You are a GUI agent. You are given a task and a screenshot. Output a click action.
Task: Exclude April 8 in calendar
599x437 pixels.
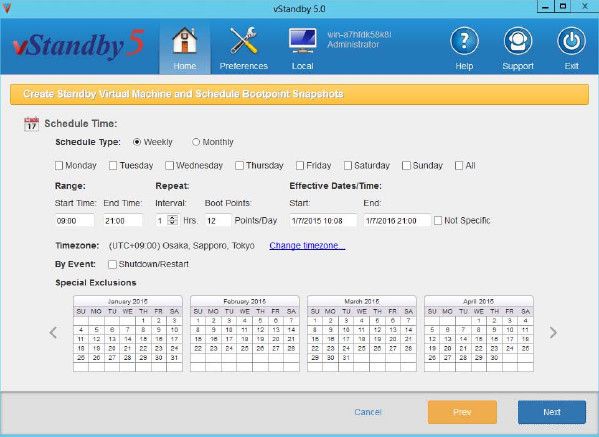pyautogui.click(x=479, y=330)
